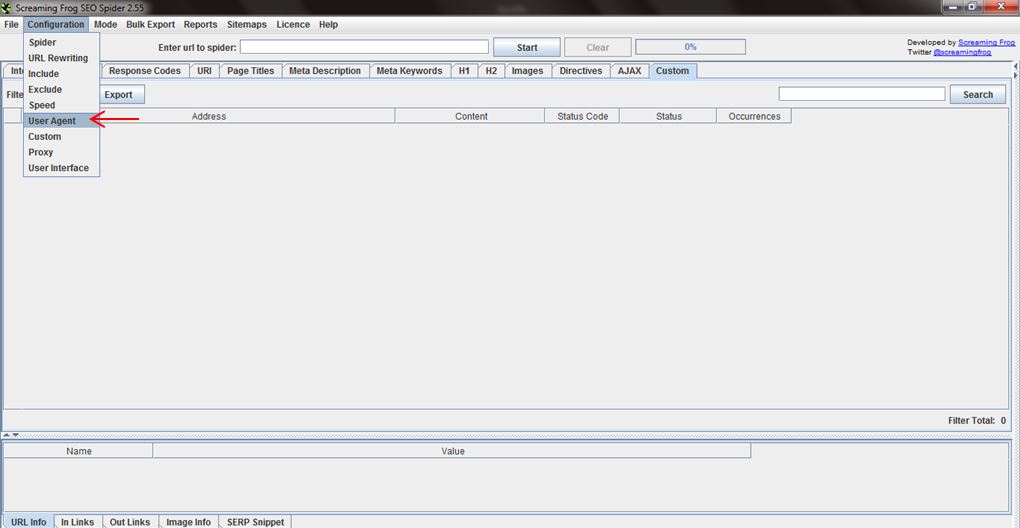The height and width of the screenshot is (528, 1020).
Task: Sort by the Content column header
Action: (471, 116)
